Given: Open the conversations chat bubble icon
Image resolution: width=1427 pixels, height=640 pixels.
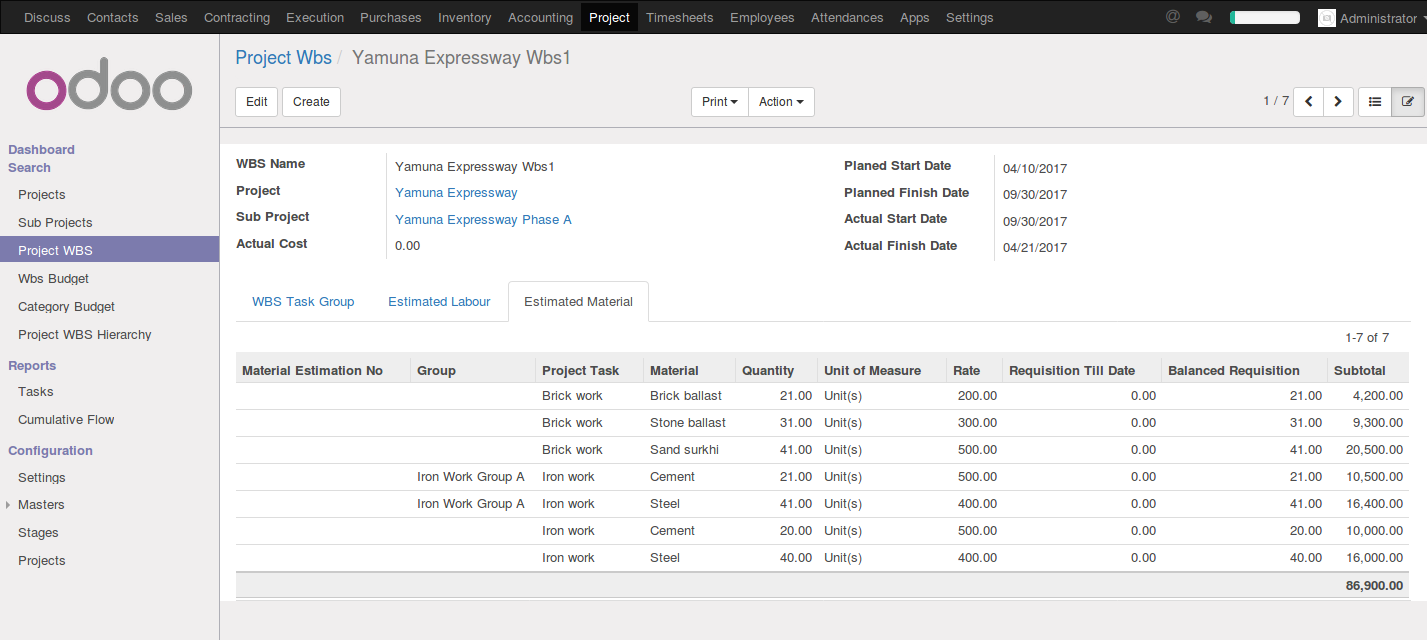Looking at the screenshot, I should tap(1204, 17).
